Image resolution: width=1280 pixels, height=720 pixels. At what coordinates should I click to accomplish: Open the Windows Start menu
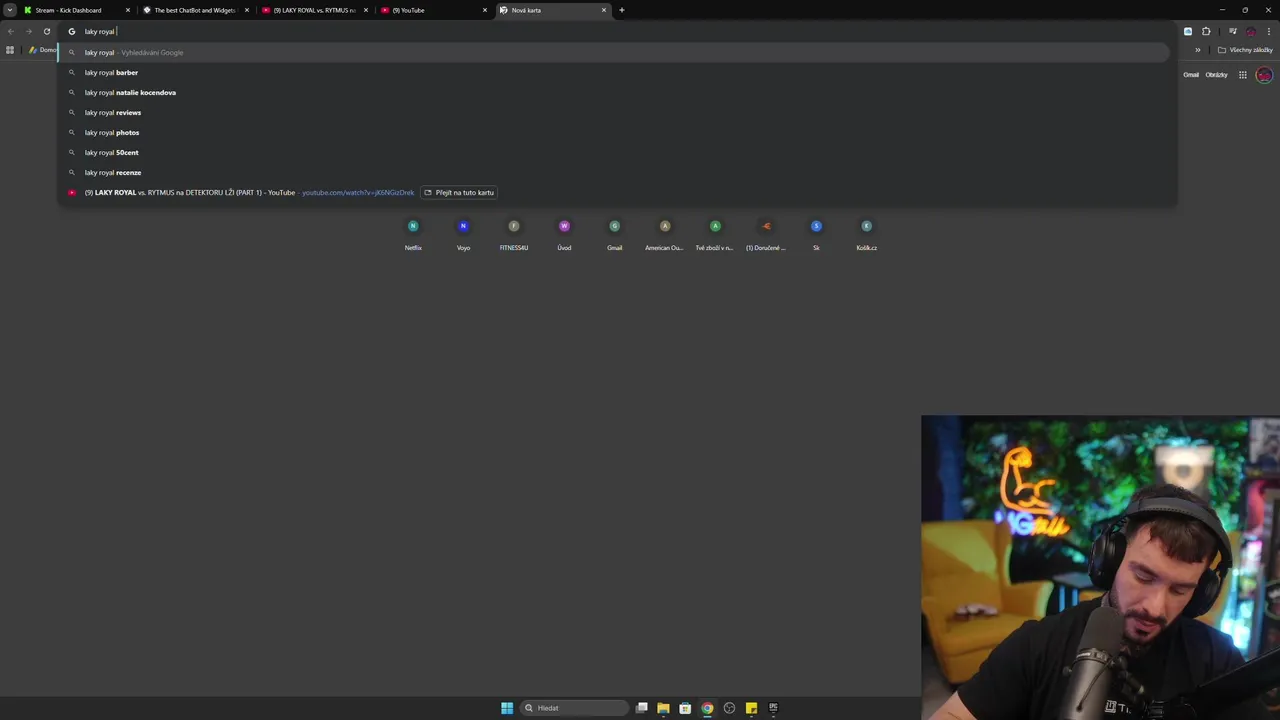[507, 708]
